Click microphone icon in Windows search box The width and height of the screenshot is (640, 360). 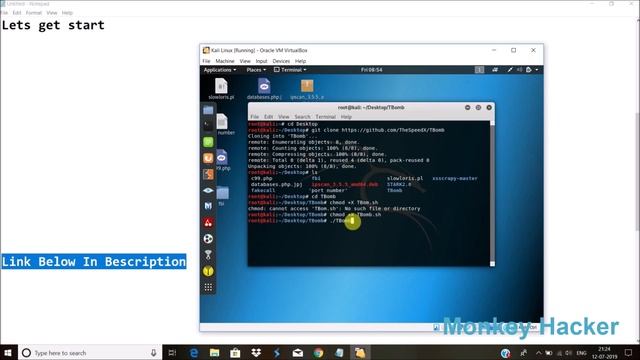tap(153, 353)
